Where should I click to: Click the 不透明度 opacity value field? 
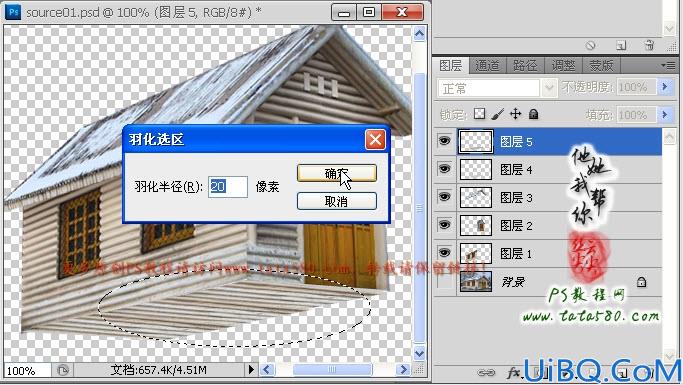point(636,88)
